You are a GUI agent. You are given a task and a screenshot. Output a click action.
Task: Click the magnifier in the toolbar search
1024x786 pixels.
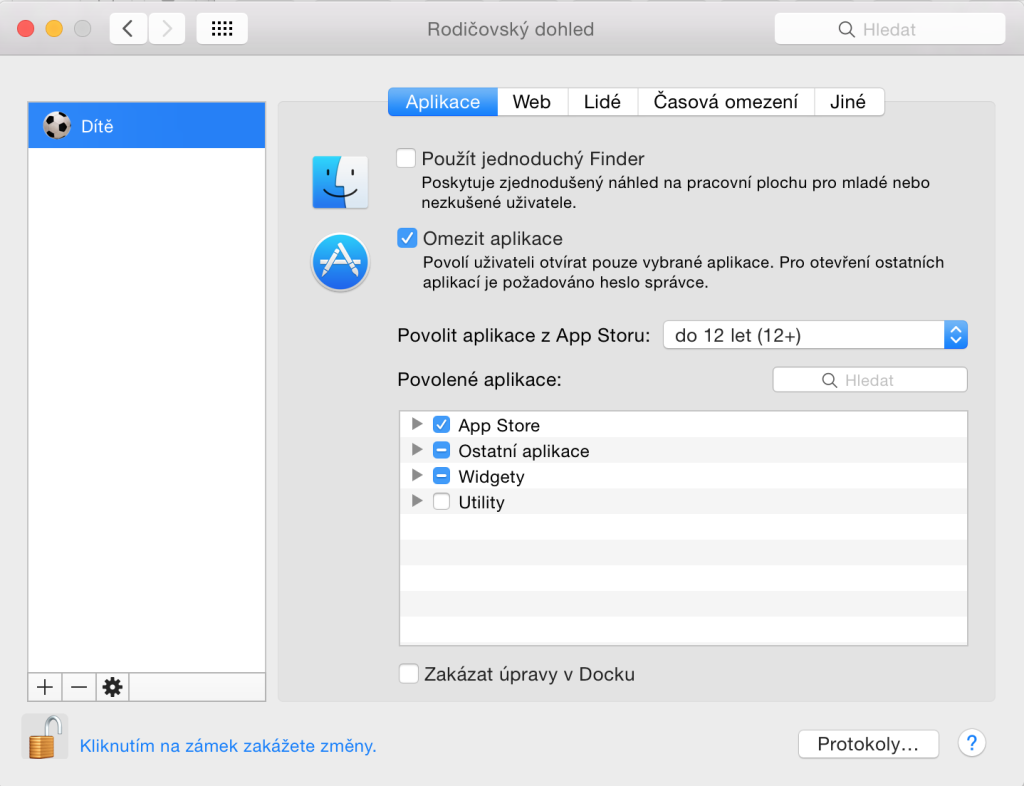coord(846,29)
